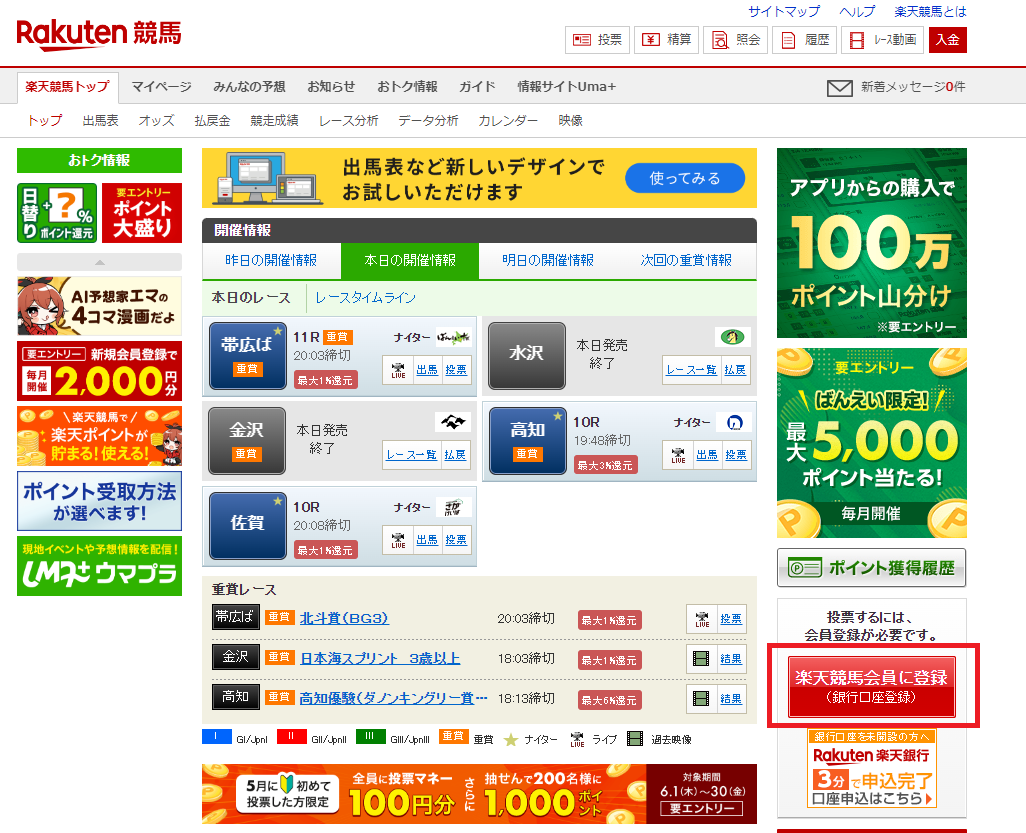Open the レース動画 race video button
The width and height of the screenshot is (1026, 833).
pos(883,40)
